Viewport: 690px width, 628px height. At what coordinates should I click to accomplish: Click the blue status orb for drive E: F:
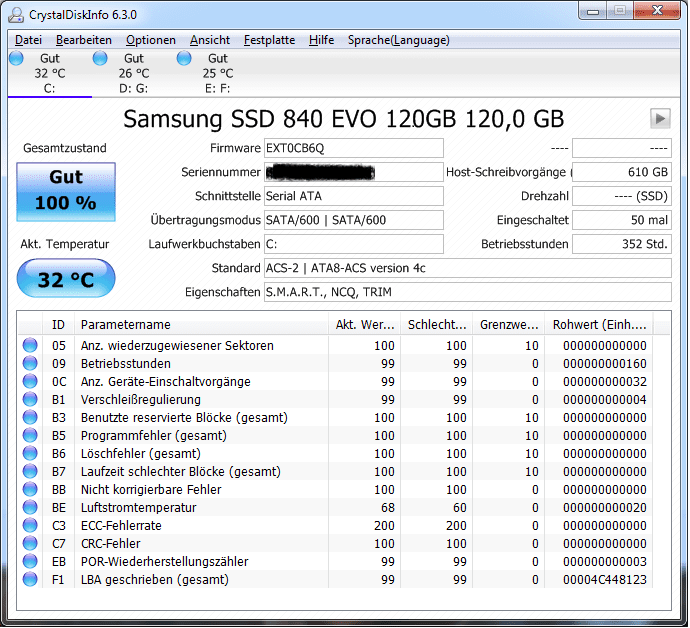click(184, 58)
